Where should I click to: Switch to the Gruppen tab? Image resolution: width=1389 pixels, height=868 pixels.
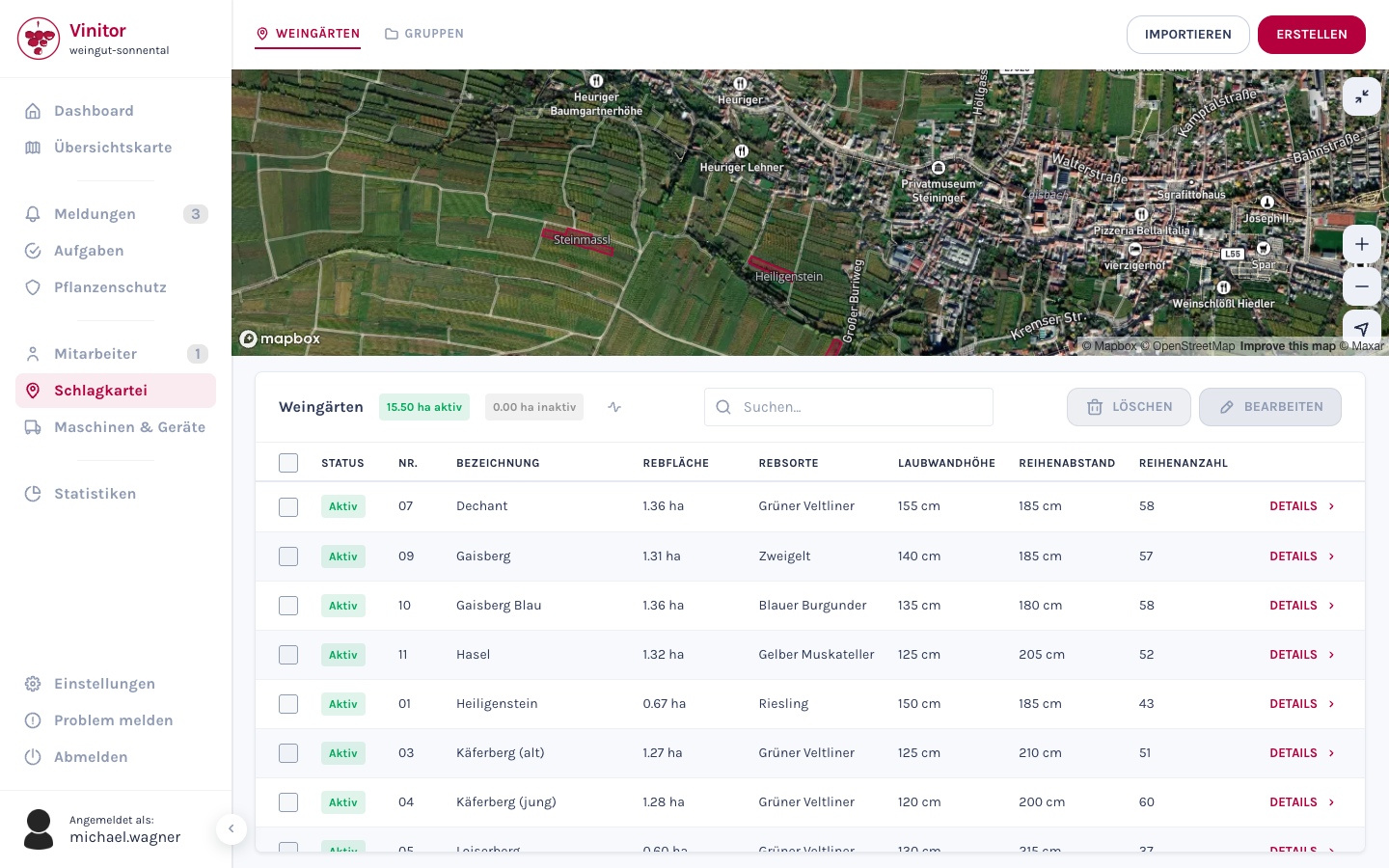tap(424, 34)
